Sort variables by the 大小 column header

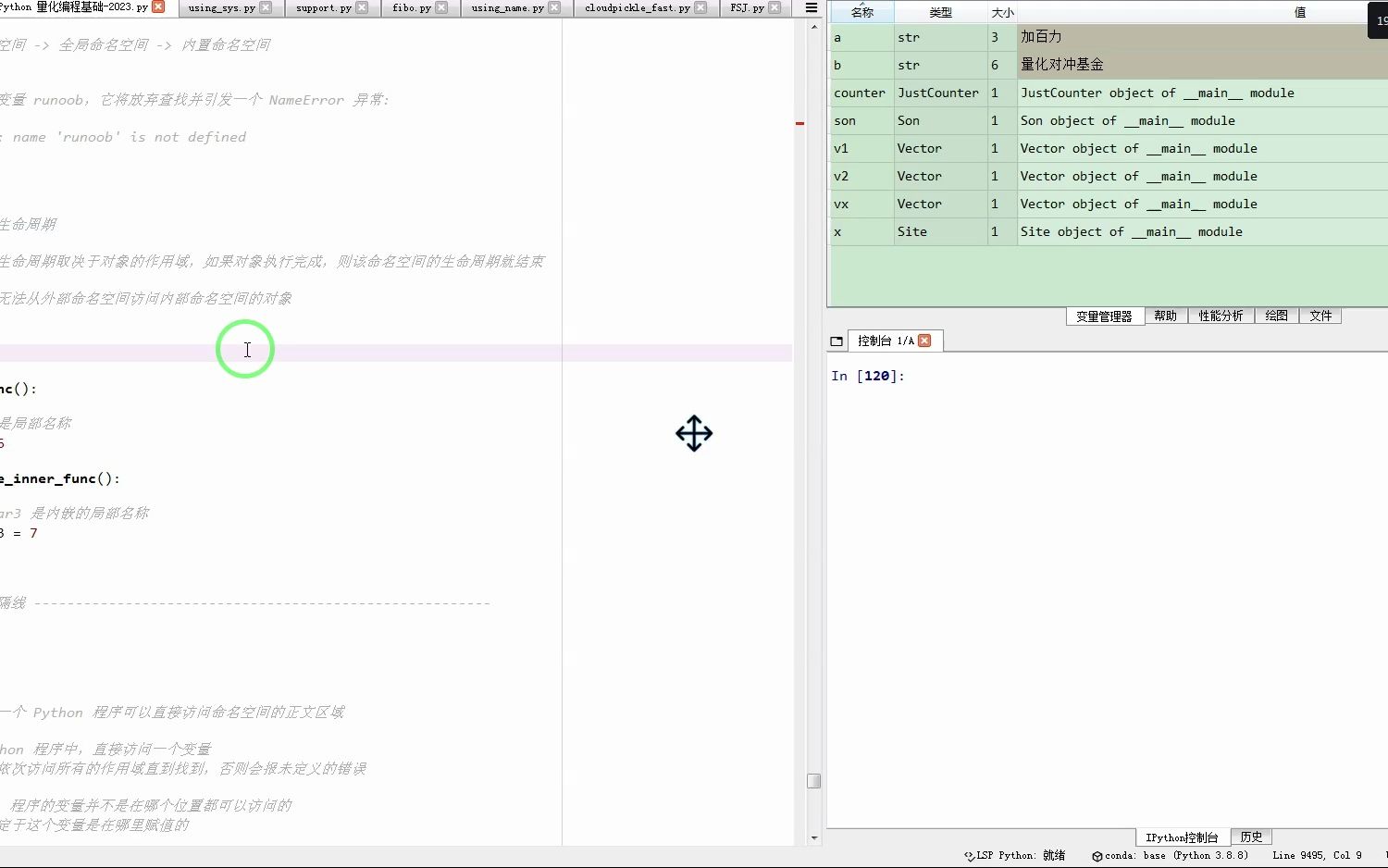1002,12
